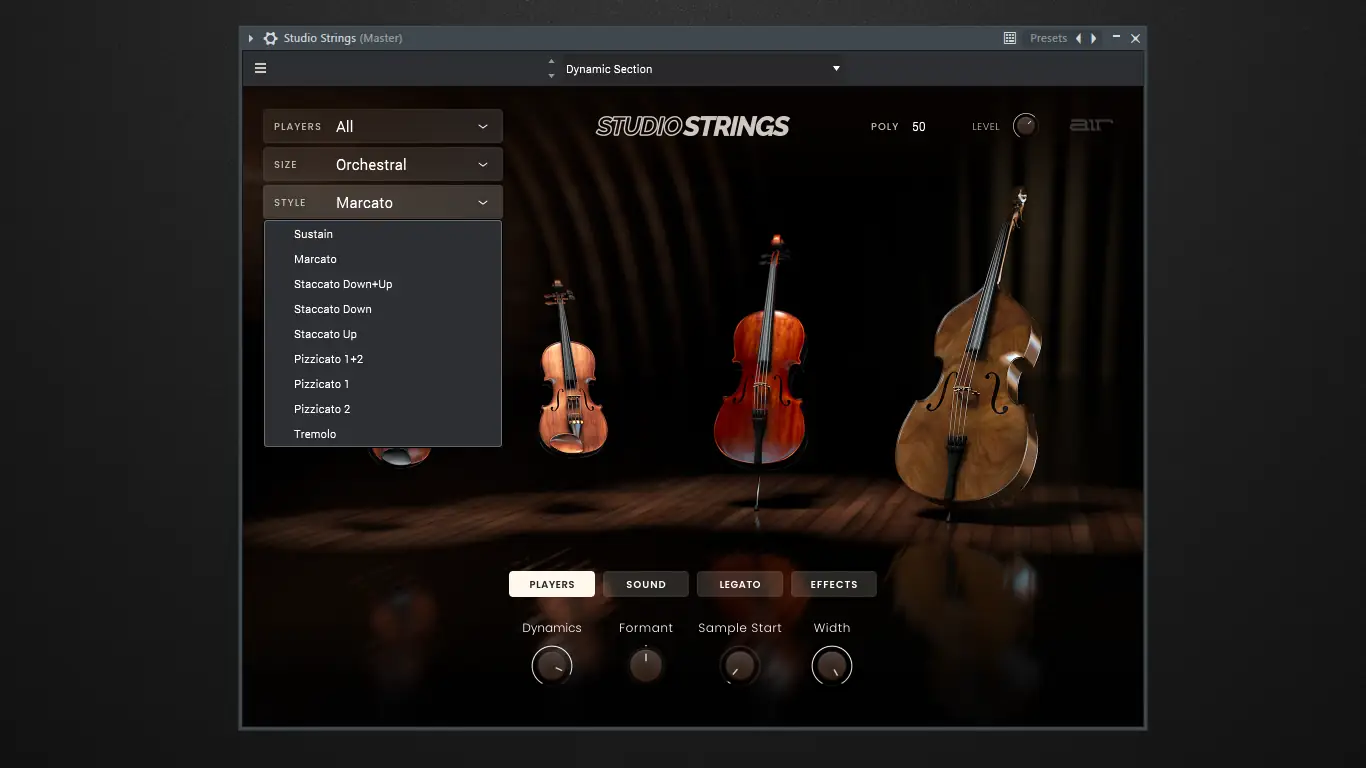
Task: Select the Tremolo style
Action: point(383,434)
